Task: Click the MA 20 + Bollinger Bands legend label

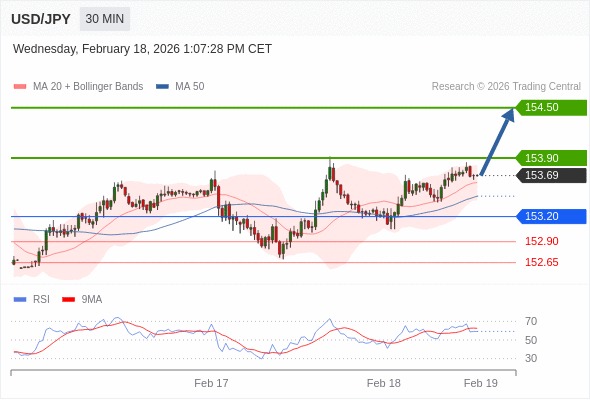Action: [88, 87]
